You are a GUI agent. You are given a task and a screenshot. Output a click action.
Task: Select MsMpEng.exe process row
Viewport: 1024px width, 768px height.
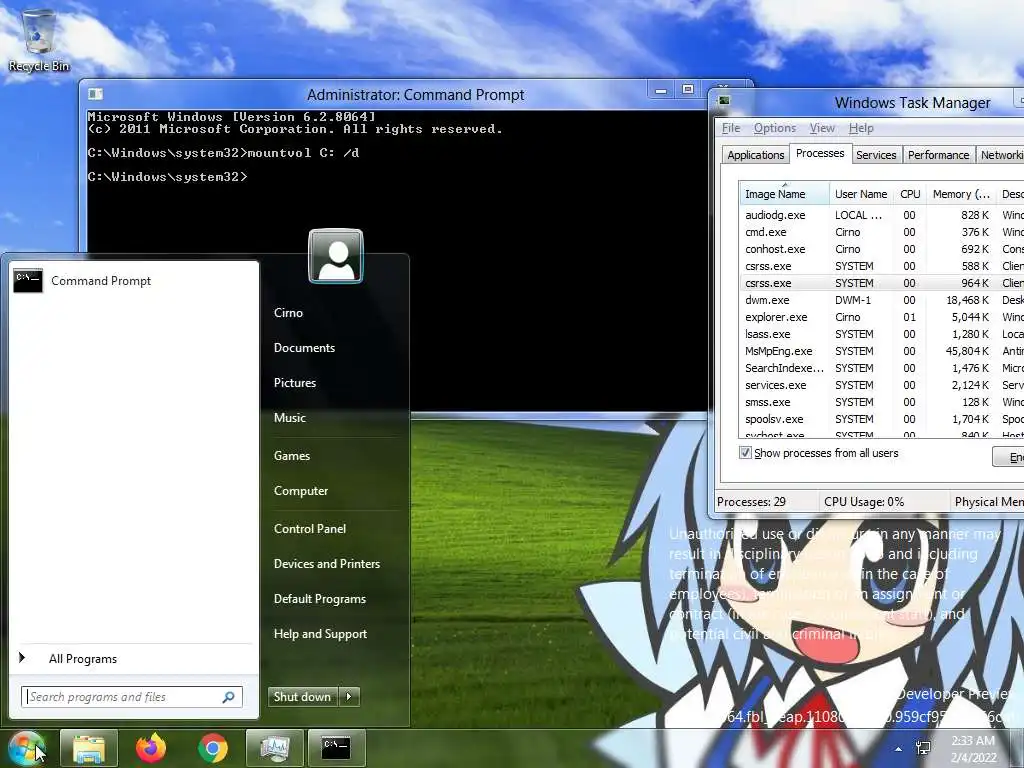click(882, 351)
